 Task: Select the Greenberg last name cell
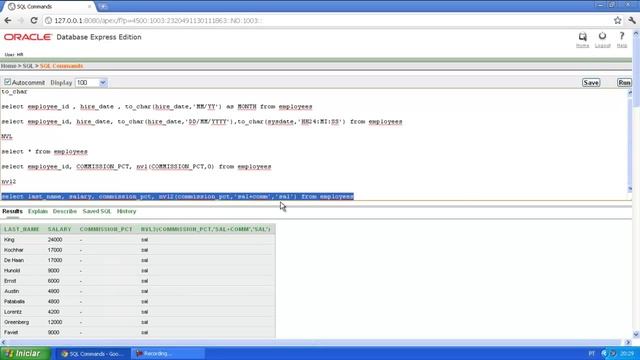(17, 322)
